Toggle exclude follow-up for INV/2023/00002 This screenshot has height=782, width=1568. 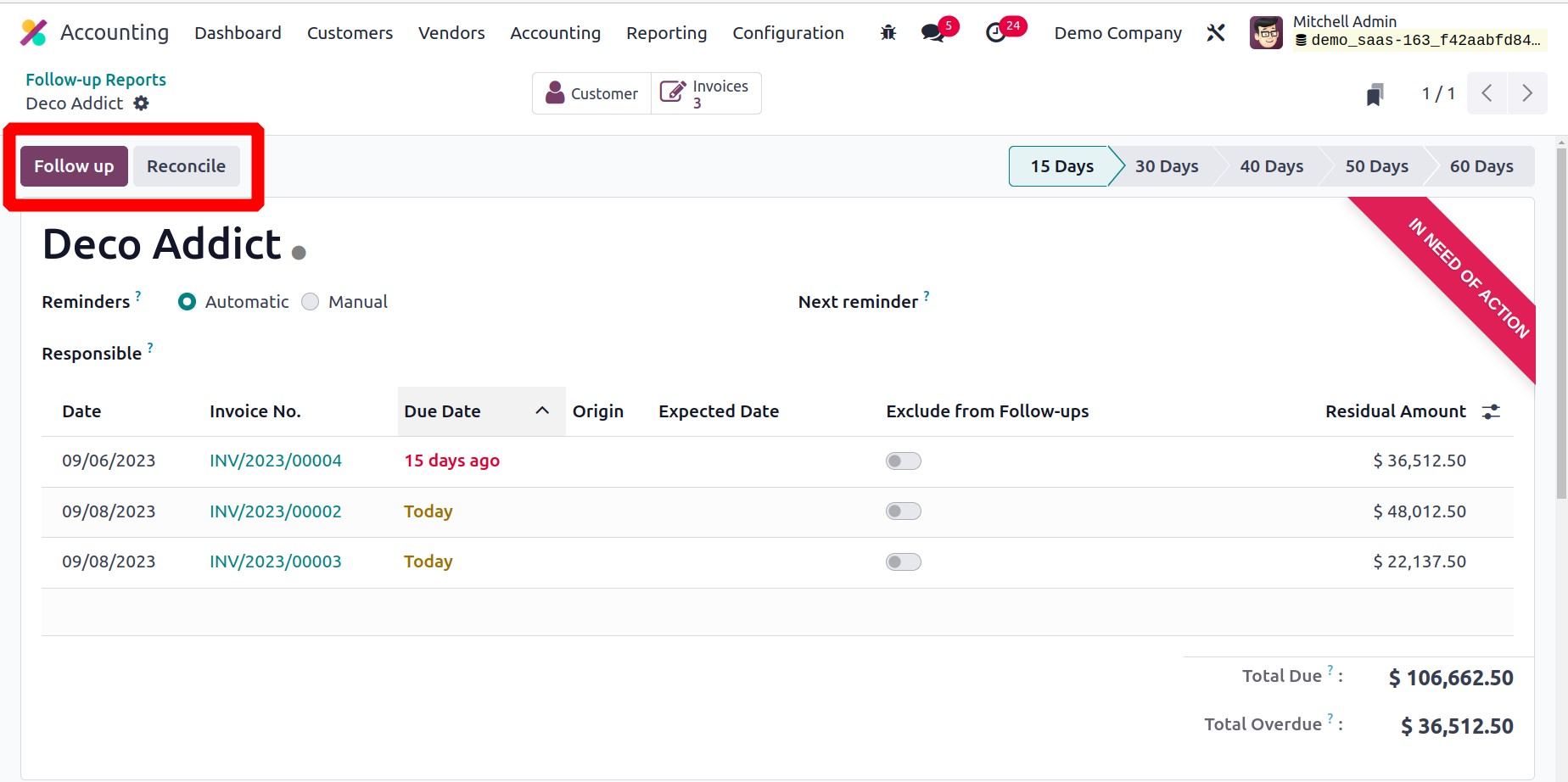[x=903, y=511]
